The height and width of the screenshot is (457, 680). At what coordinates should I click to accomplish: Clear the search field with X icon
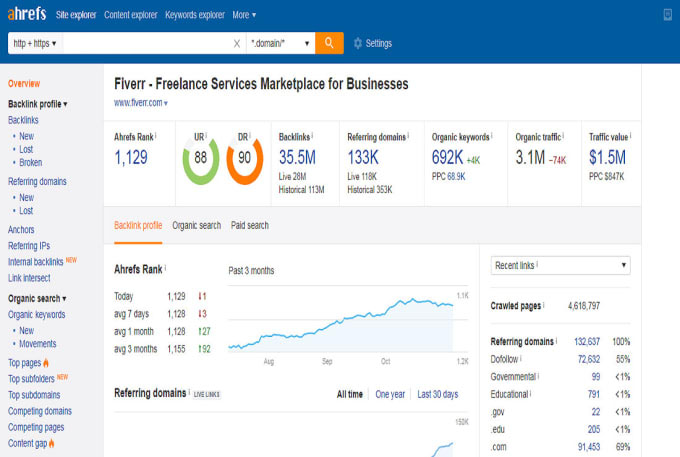(237, 44)
